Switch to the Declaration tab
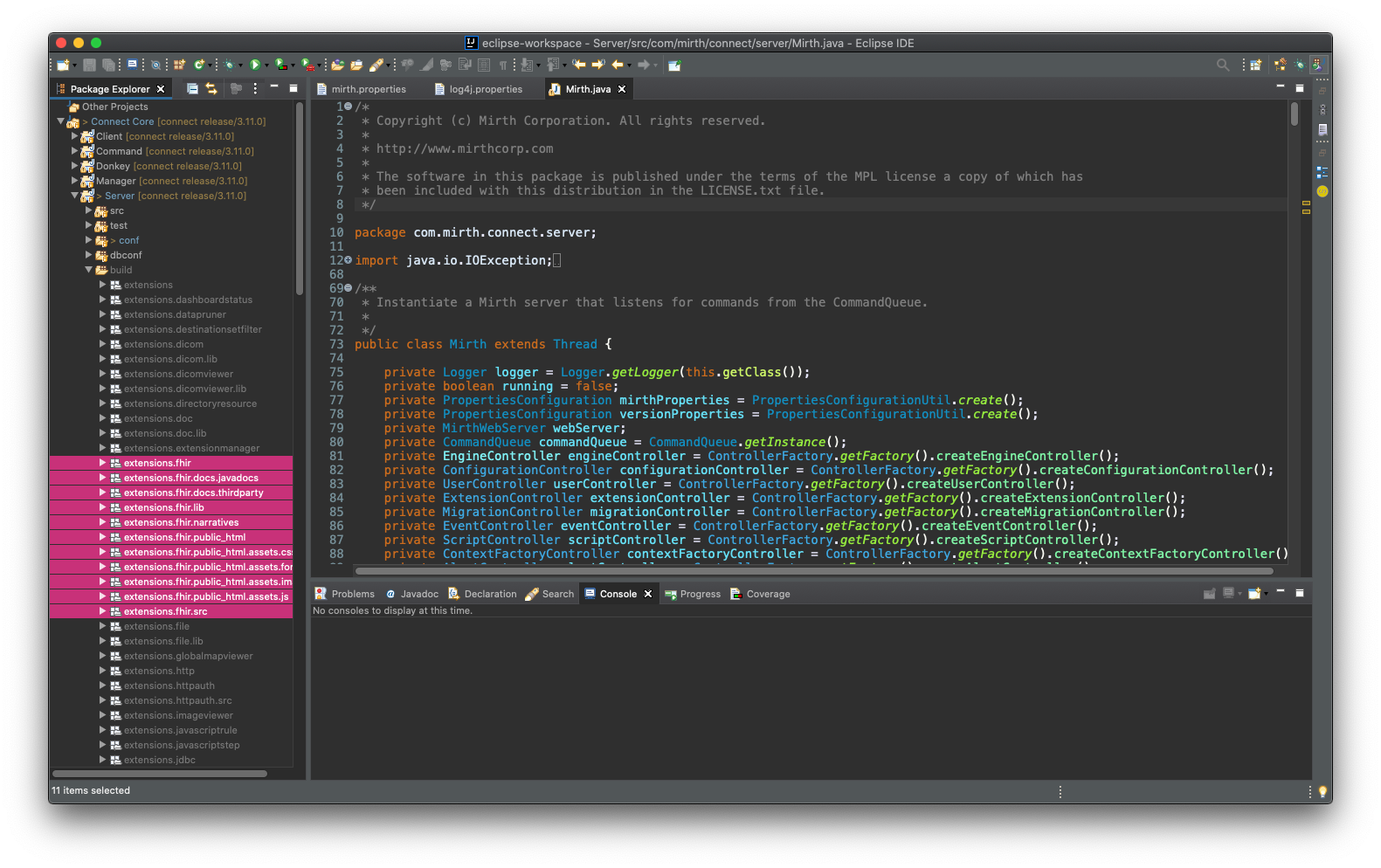This screenshot has height=868, width=1381. tap(483, 594)
